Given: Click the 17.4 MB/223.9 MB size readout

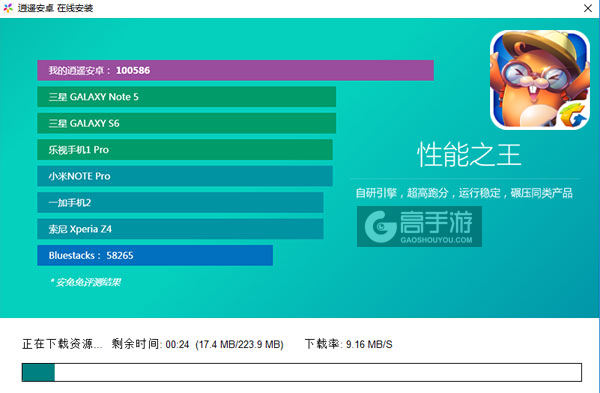Looking at the screenshot, I should [x=240, y=344].
